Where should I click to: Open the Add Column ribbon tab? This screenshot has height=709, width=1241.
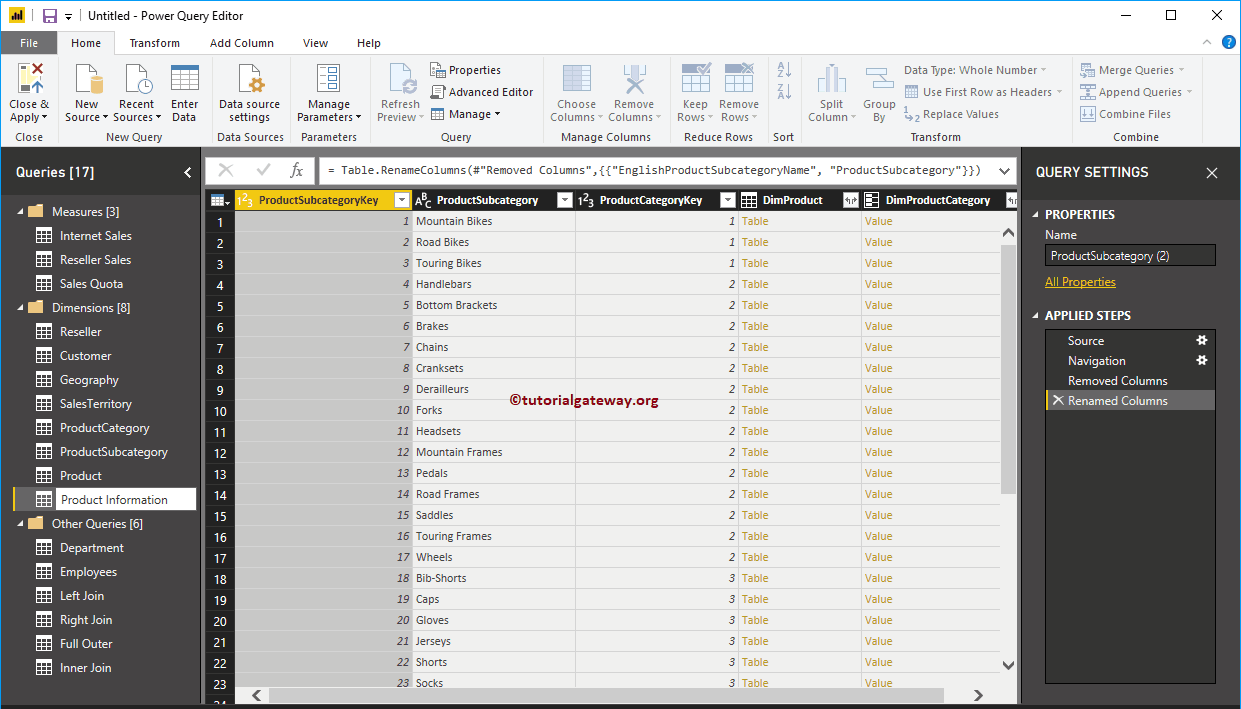tap(240, 43)
